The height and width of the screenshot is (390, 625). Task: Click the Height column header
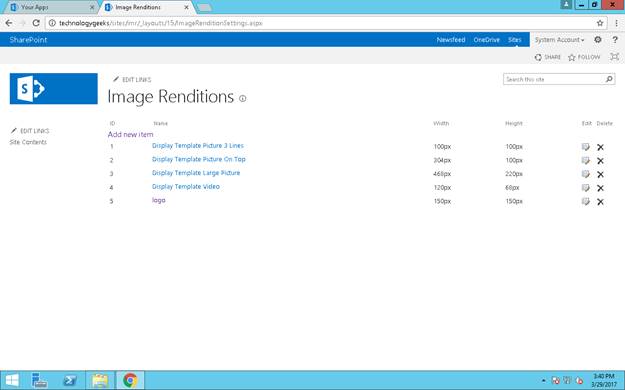pos(514,123)
